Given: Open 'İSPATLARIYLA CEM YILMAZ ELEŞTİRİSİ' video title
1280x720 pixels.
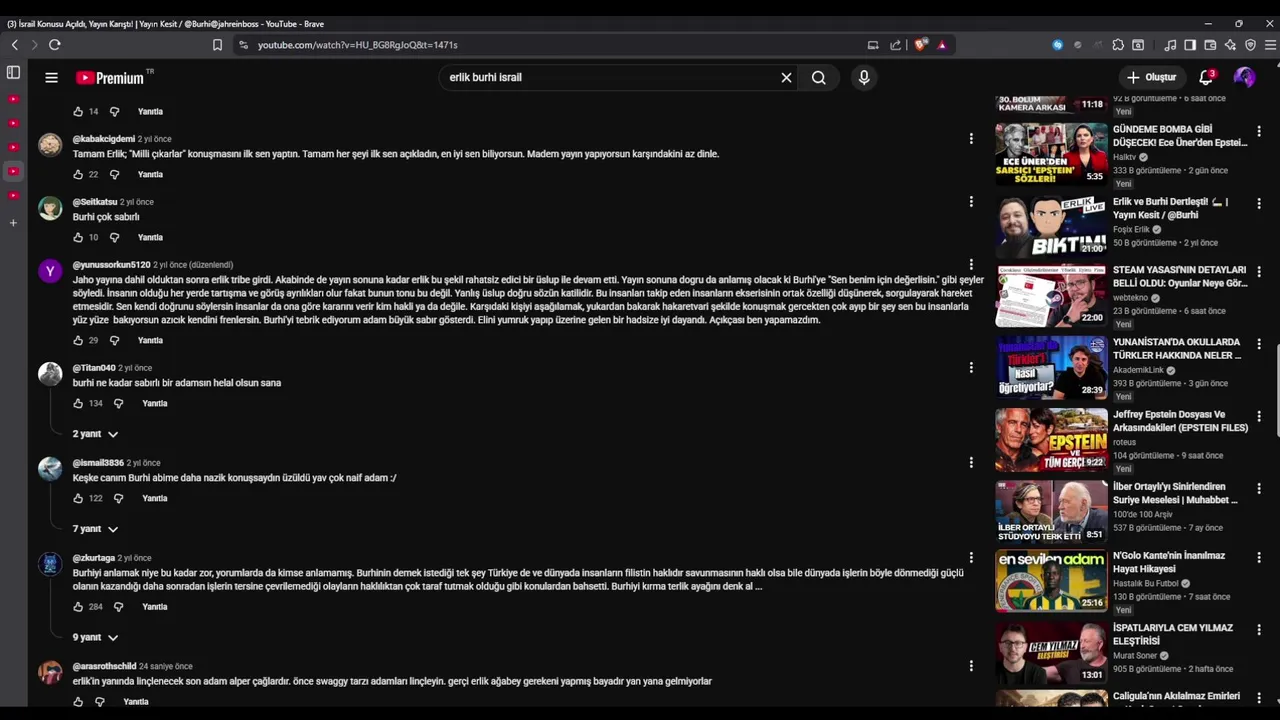Looking at the screenshot, I should point(1173,634).
